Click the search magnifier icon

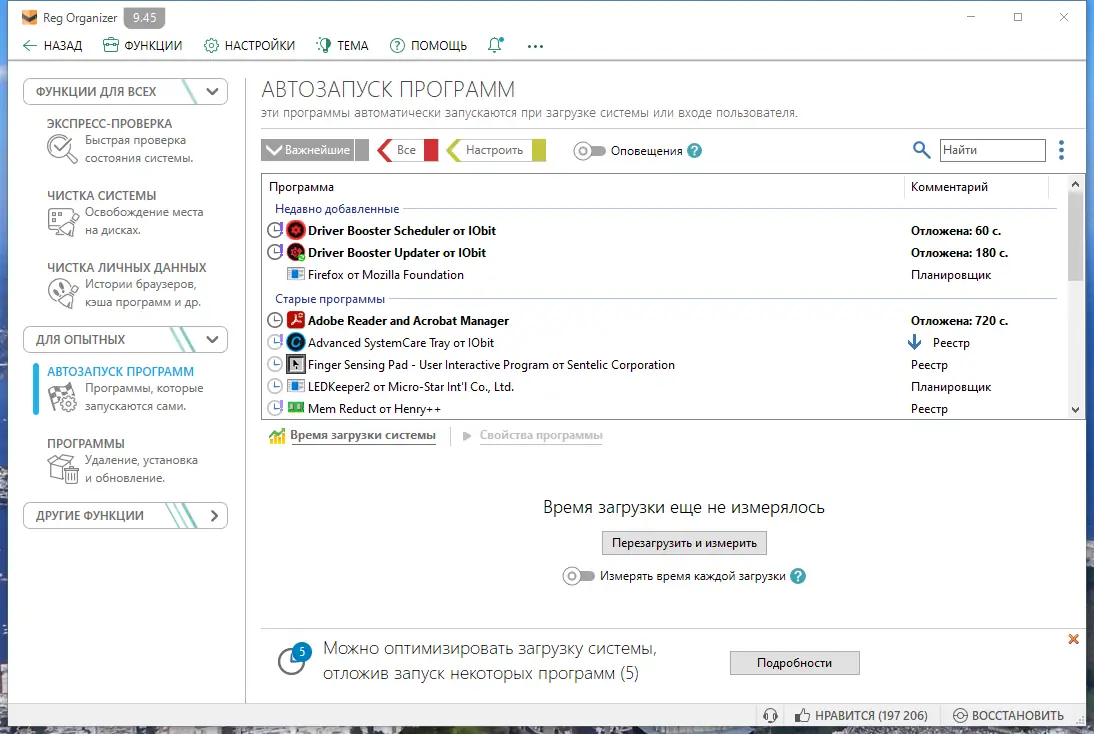[x=922, y=150]
